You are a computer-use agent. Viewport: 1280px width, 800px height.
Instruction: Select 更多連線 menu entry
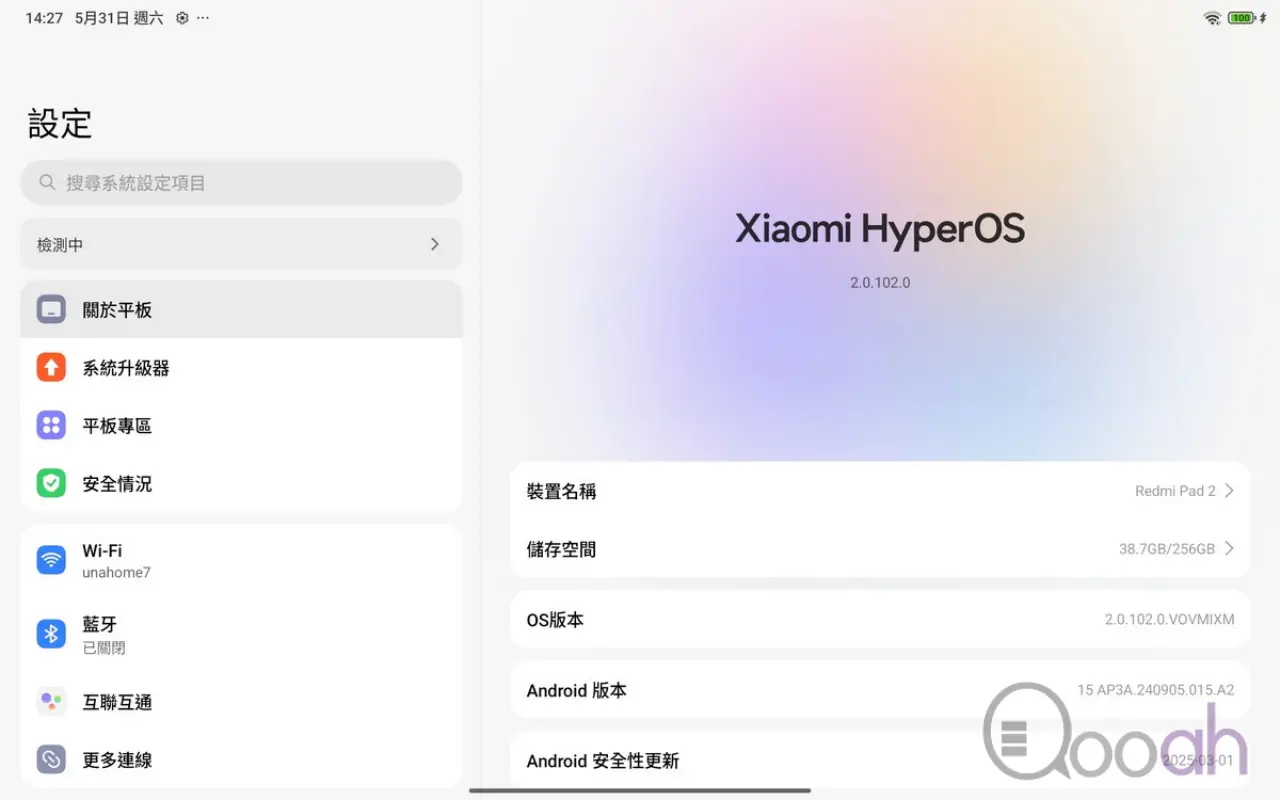click(241, 760)
